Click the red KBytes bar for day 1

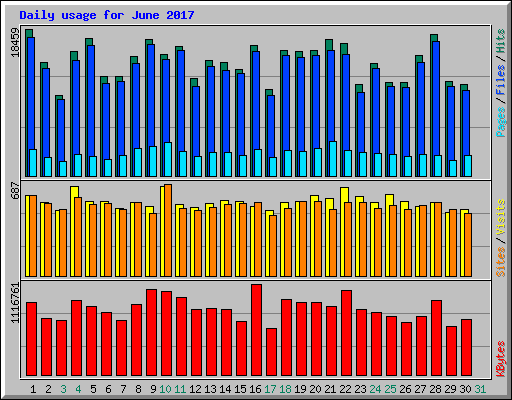pyautogui.click(x=31, y=339)
